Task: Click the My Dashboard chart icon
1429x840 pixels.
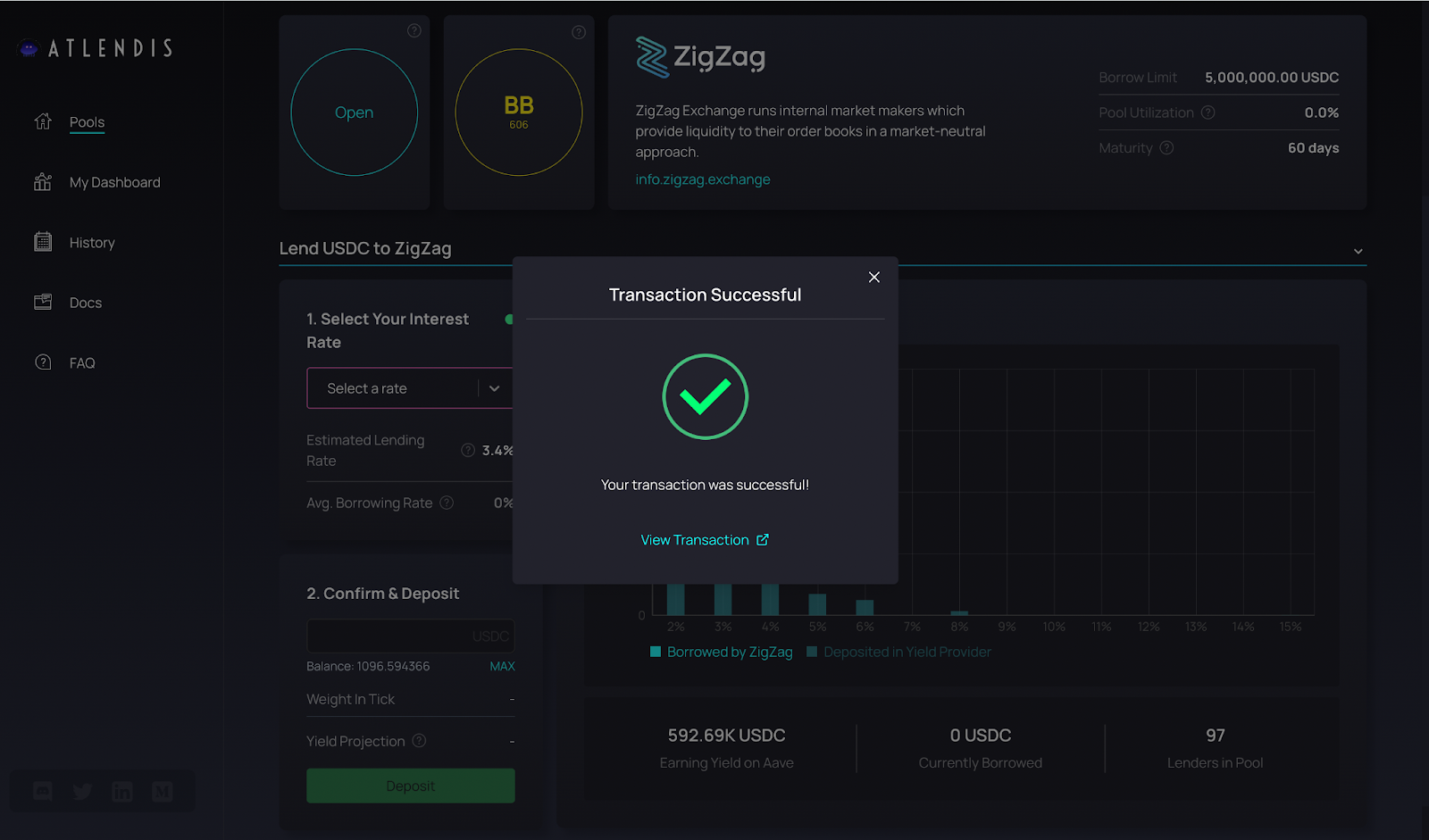Action: point(43,181)
